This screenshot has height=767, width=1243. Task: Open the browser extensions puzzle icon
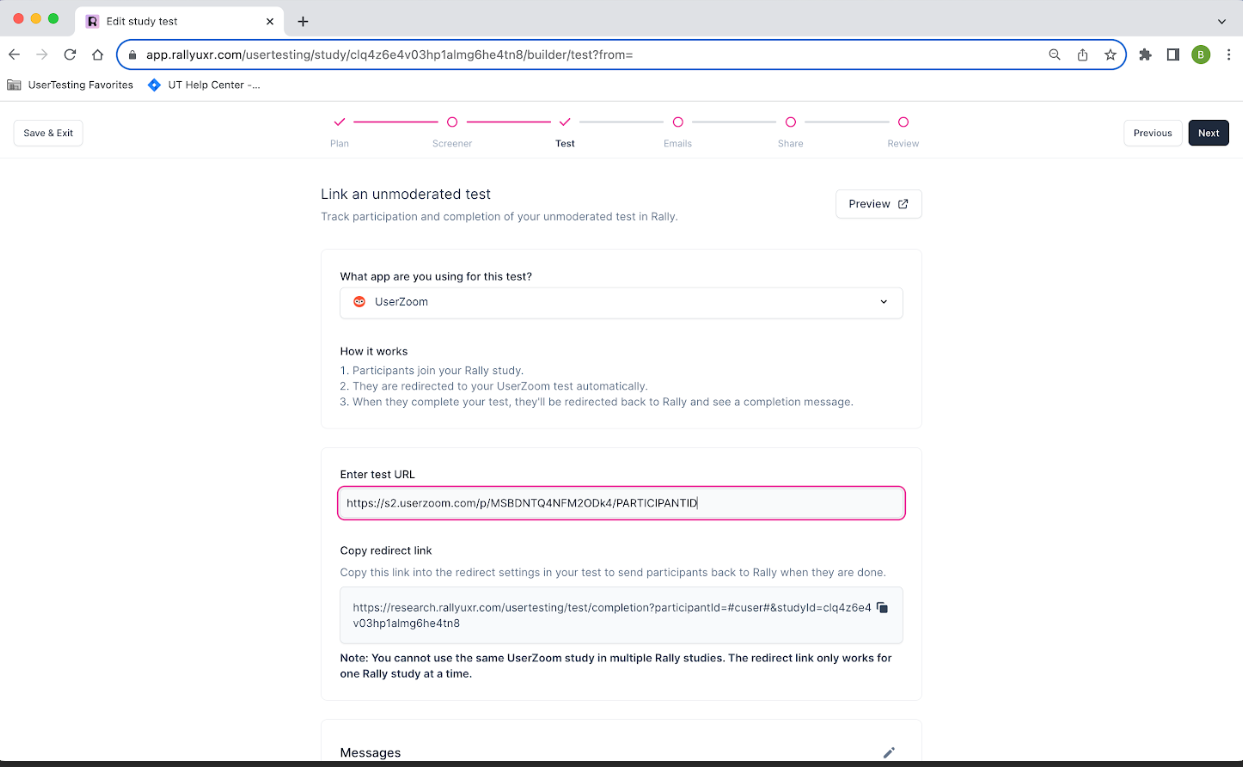1146,55
